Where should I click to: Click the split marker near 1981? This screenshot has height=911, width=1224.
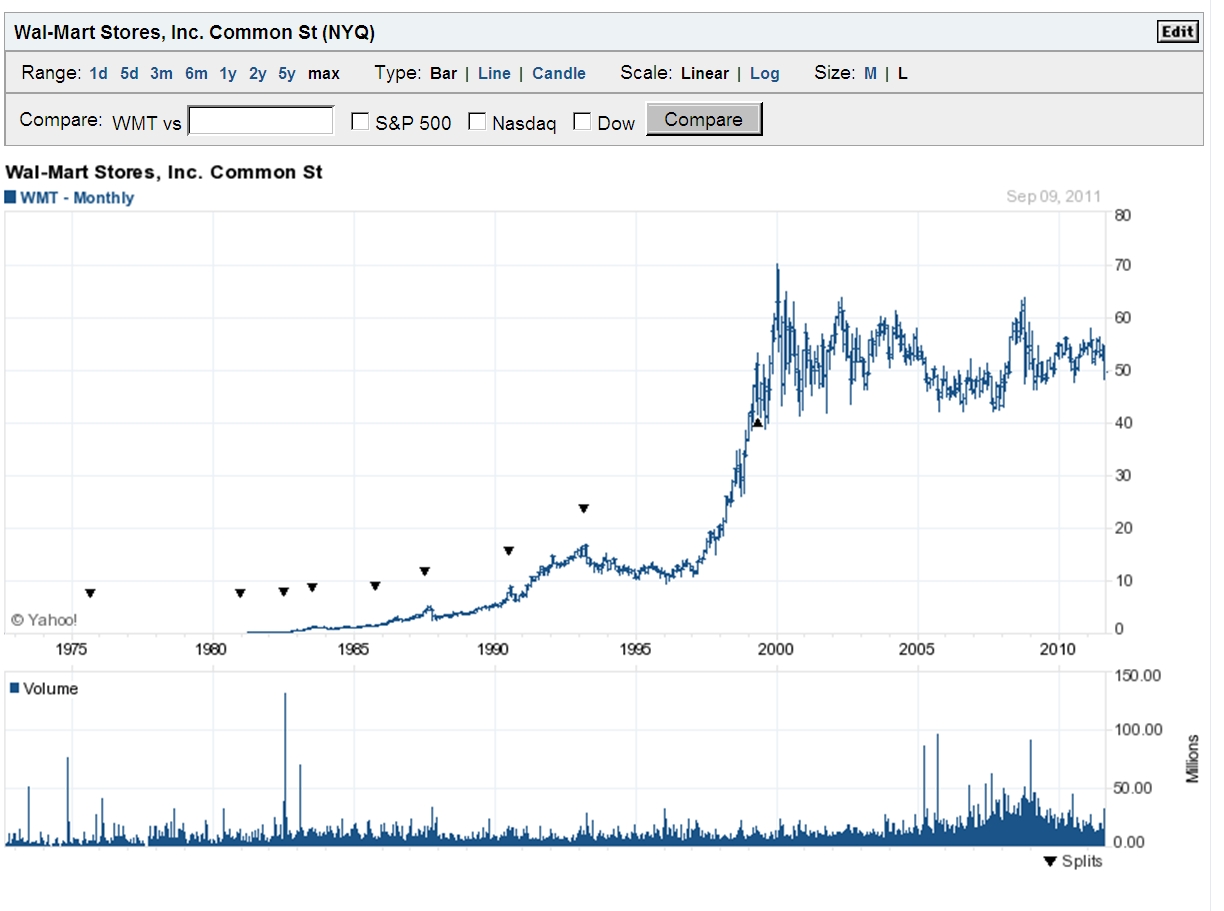click(240, 593)
